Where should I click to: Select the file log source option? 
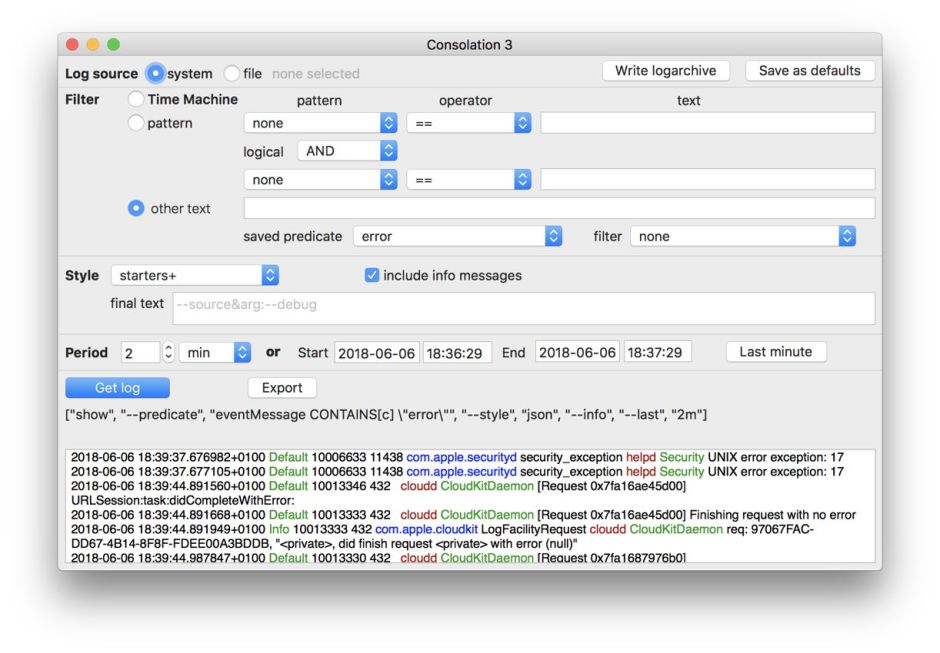click(x=232, y=73)
